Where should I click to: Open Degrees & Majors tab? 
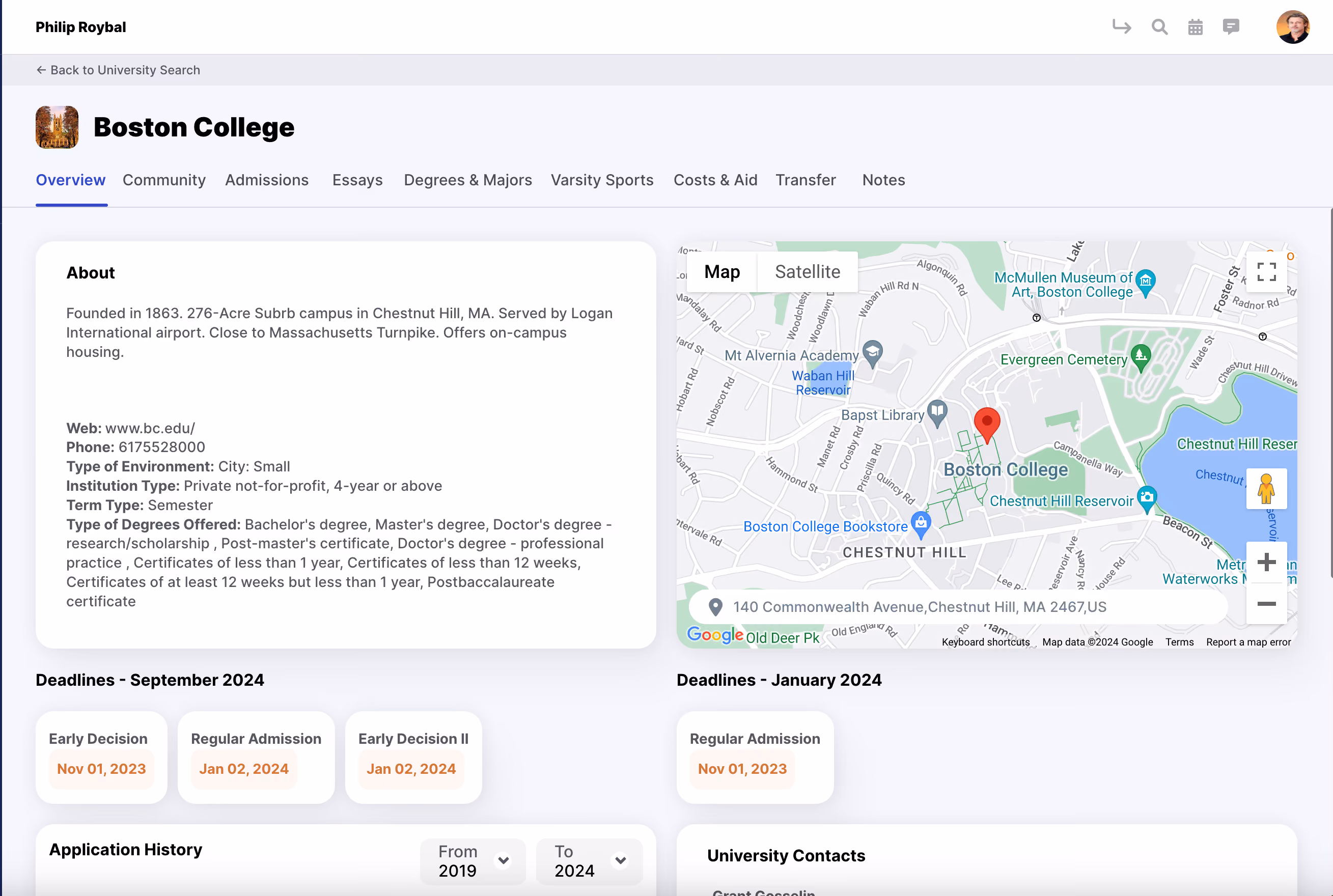coord(468,180)
